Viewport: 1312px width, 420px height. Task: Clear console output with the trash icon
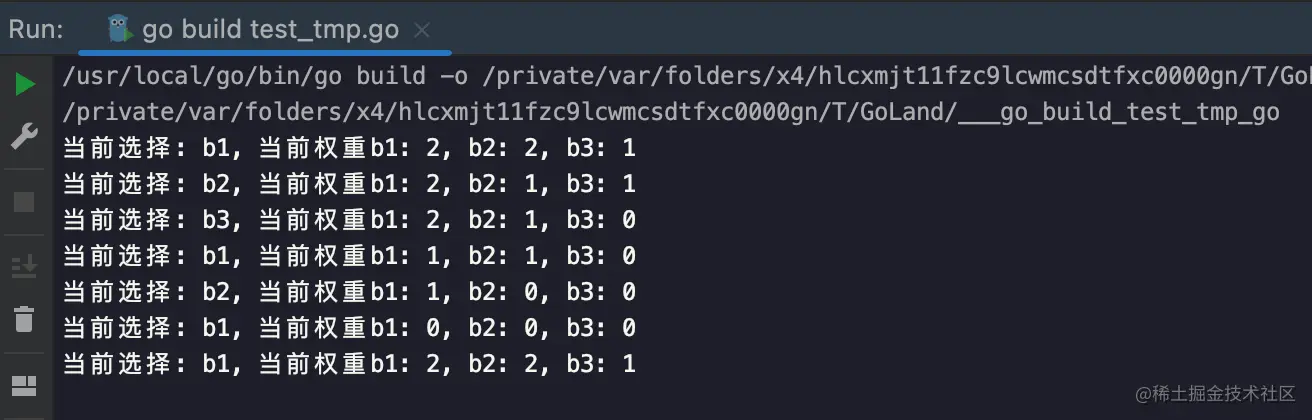[24, 320]
